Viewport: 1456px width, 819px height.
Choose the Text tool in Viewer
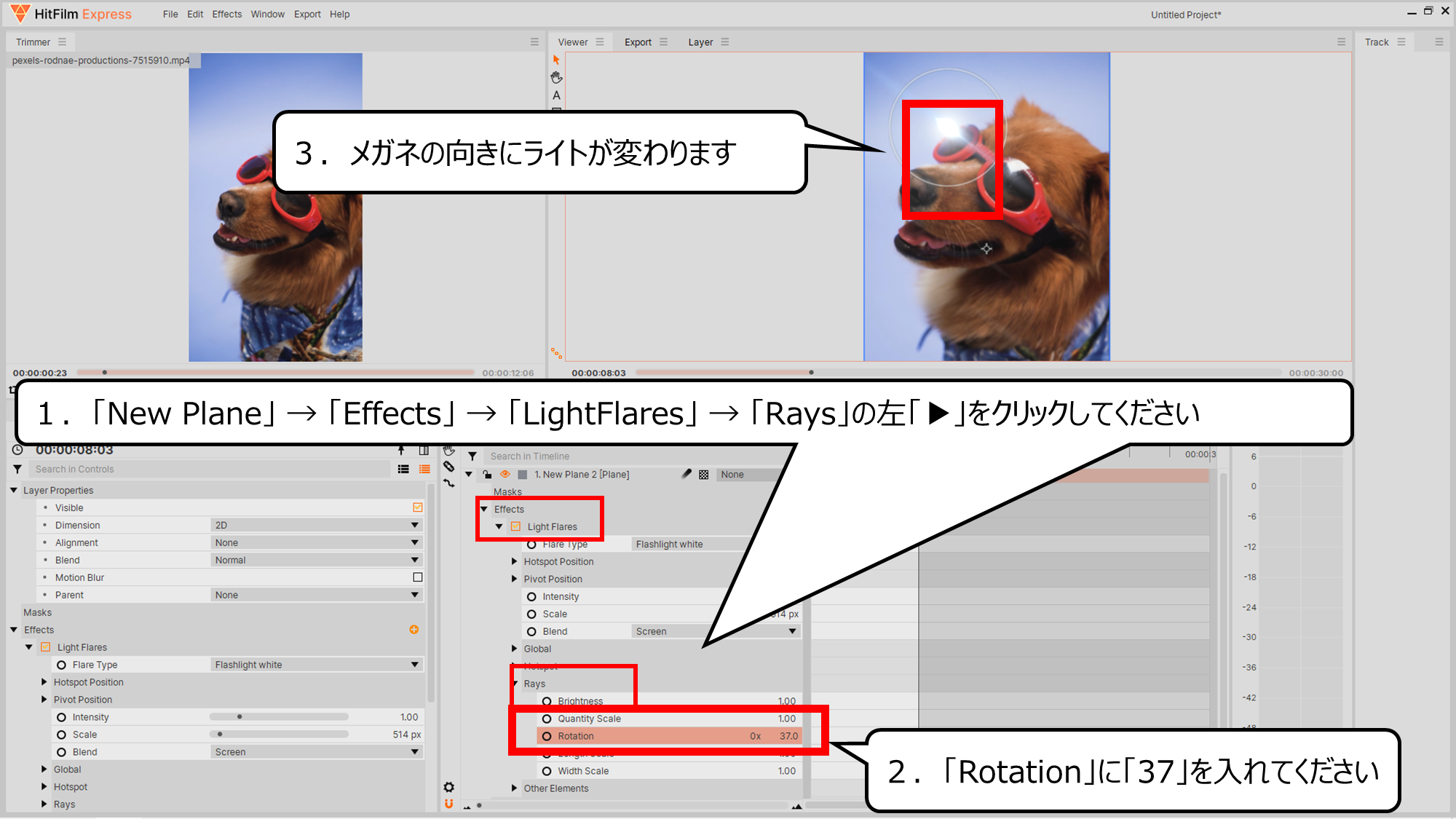pyautogui.click(x=556, y=95)
